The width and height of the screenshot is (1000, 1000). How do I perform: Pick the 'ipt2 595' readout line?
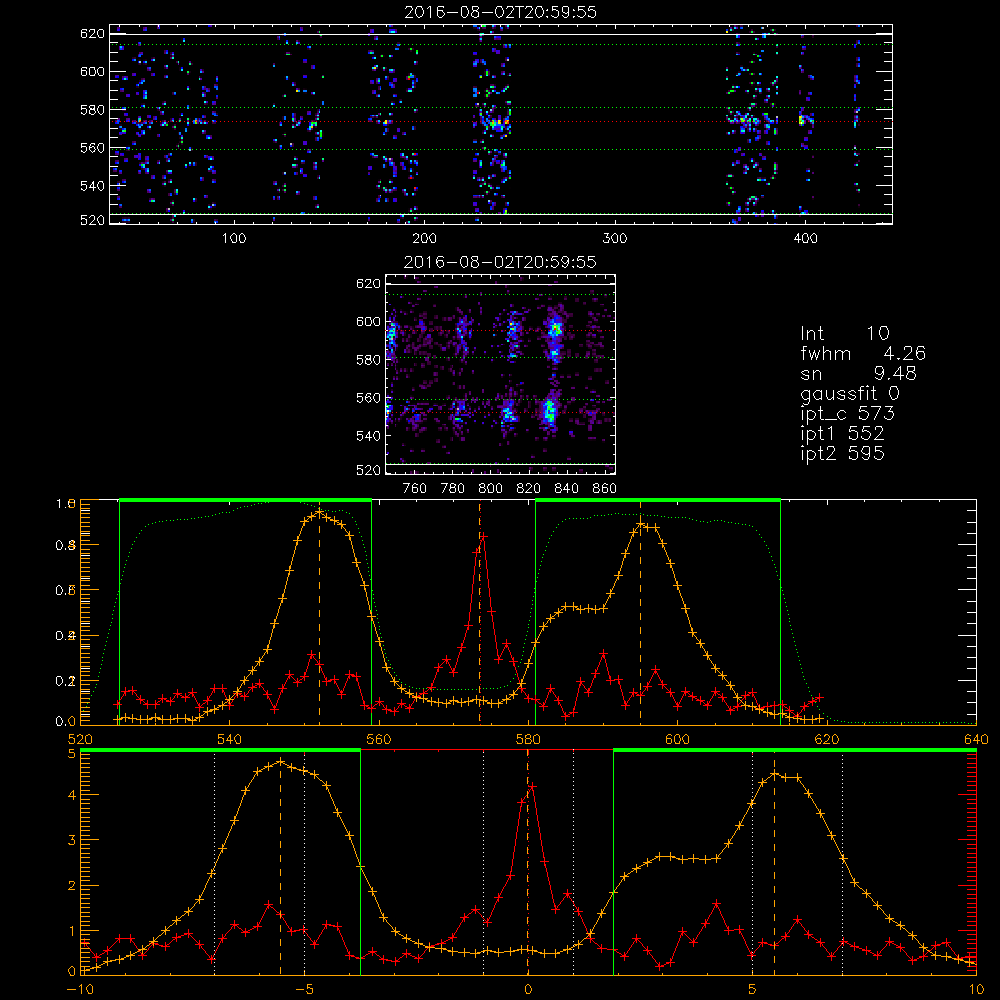pos(842,453)
